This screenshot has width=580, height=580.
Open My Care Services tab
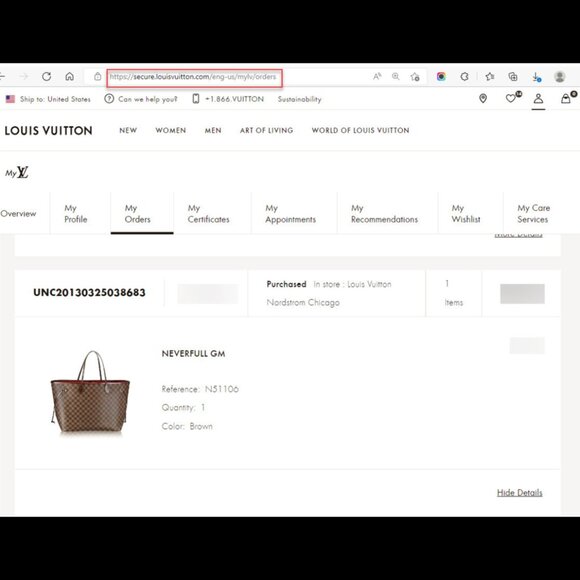click(x=533, y=213)
